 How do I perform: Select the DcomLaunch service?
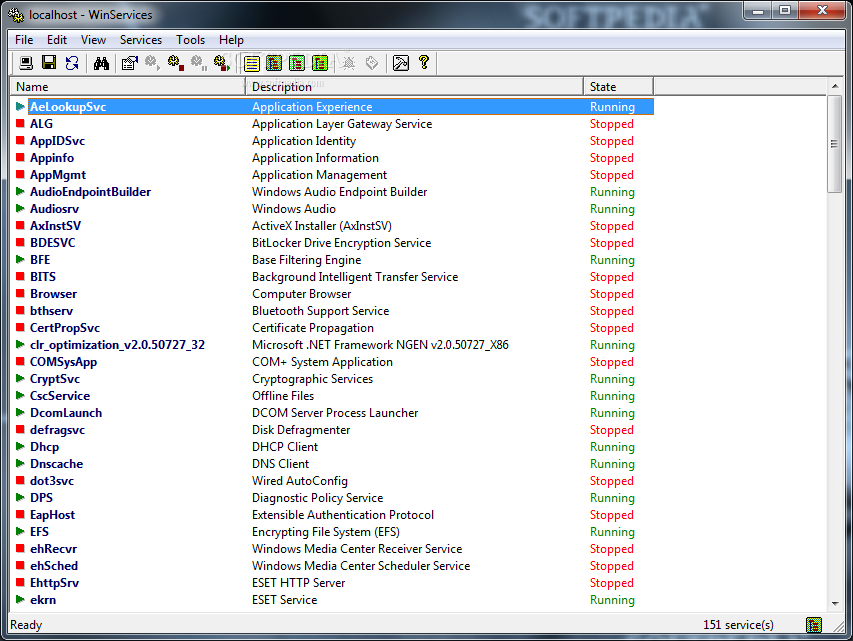coord(66,412)
